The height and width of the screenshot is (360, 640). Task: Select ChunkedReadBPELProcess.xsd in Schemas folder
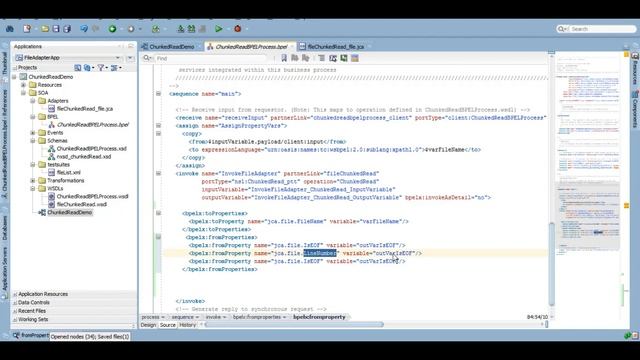click(x=91, y=149)
